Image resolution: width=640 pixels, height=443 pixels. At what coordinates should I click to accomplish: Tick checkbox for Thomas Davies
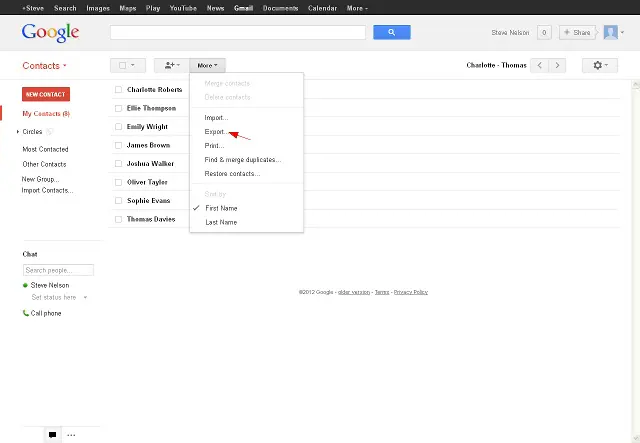(x=118, y=219)
